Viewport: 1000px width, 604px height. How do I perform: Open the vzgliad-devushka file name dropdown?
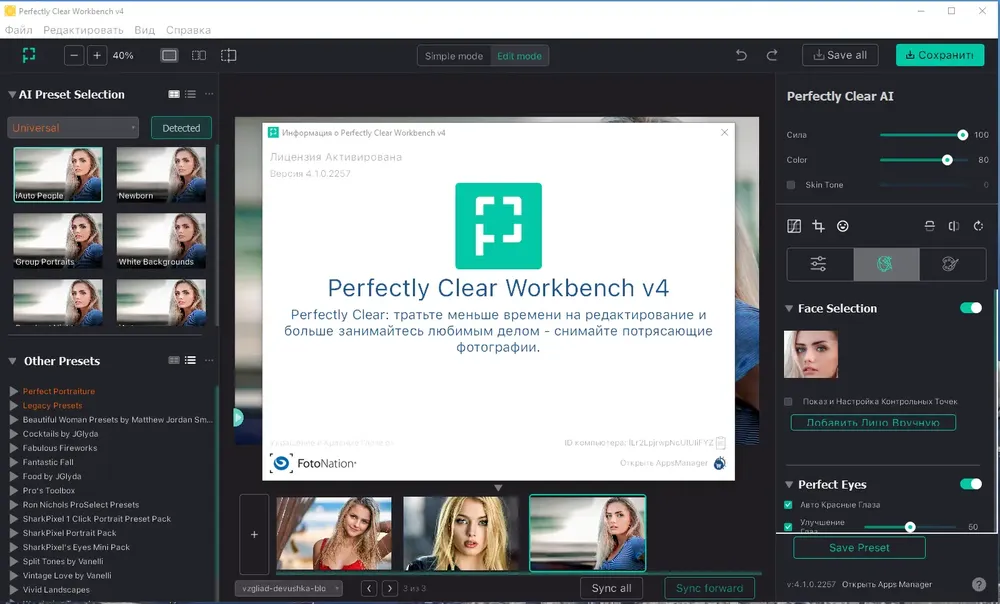(x=289, y=588)
